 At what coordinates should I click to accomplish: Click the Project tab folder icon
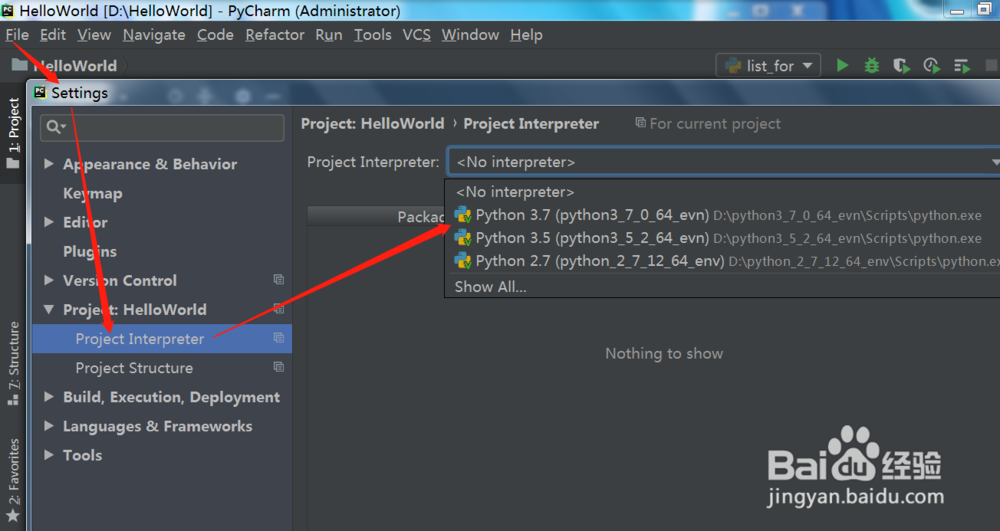click(12, 164)
